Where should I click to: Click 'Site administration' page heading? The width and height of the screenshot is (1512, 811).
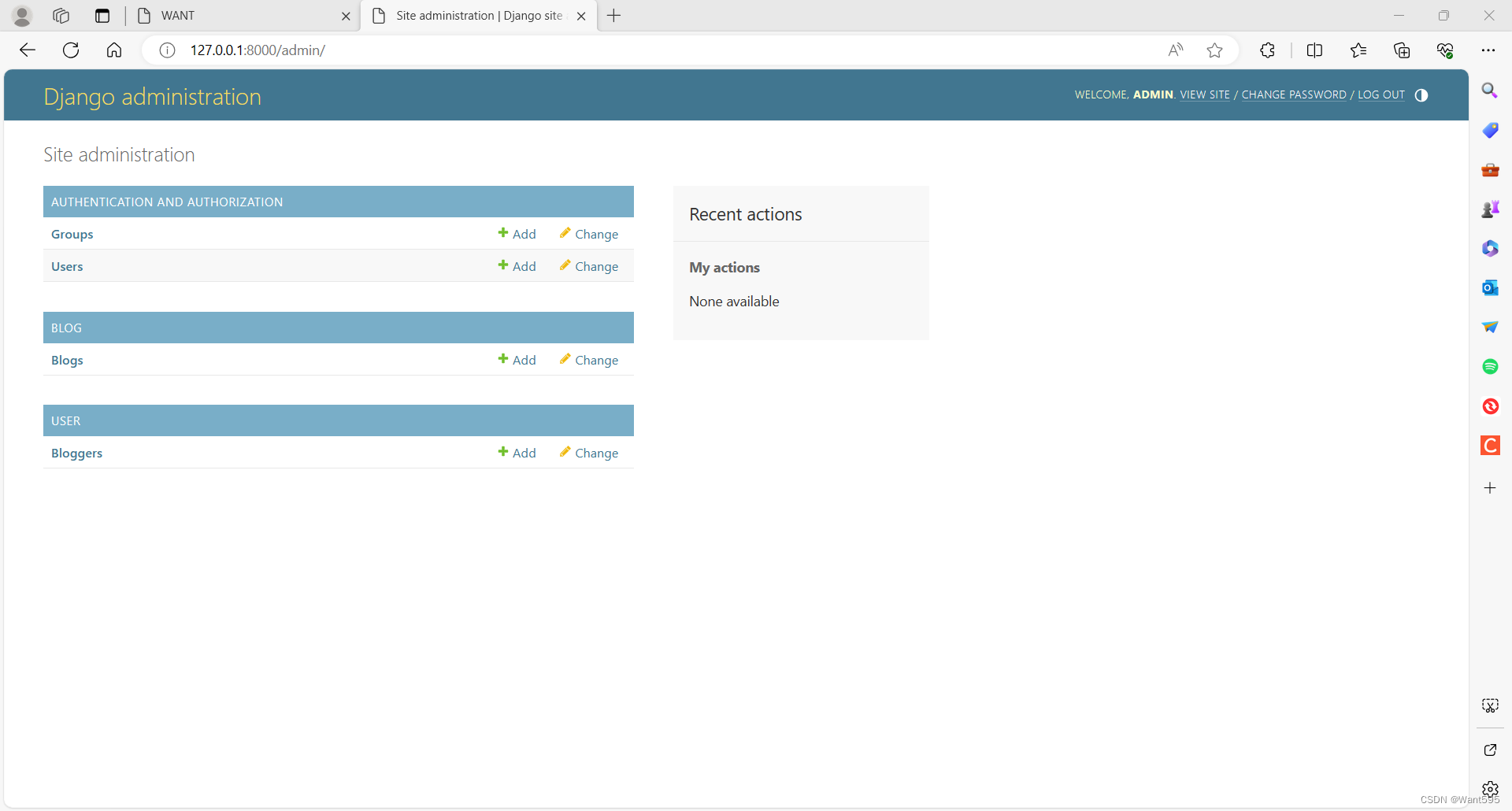(119, 155)
